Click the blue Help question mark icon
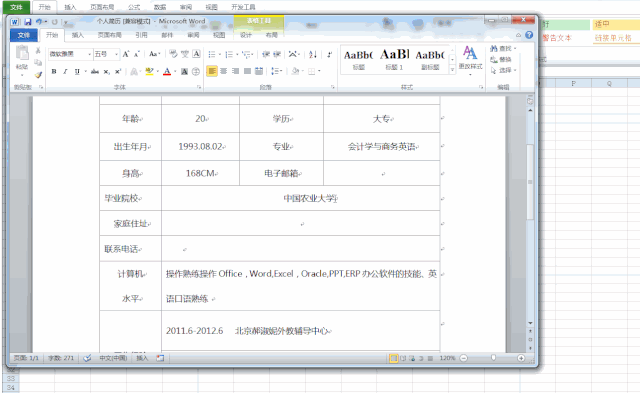Image resolution: width=640 pixels, height=393 pixels. [529, 35]
